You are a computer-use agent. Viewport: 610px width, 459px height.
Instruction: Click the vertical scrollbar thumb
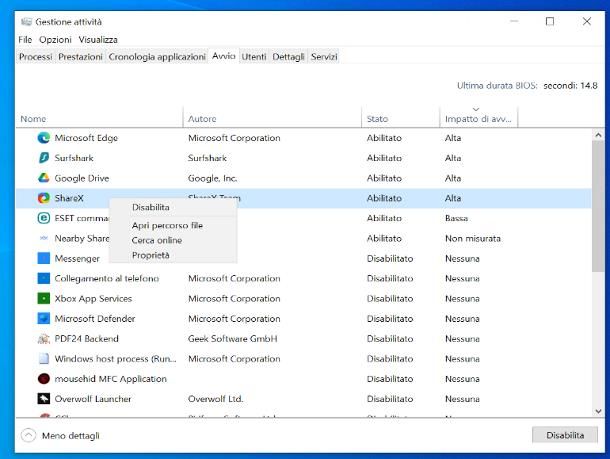coord(598,206)
